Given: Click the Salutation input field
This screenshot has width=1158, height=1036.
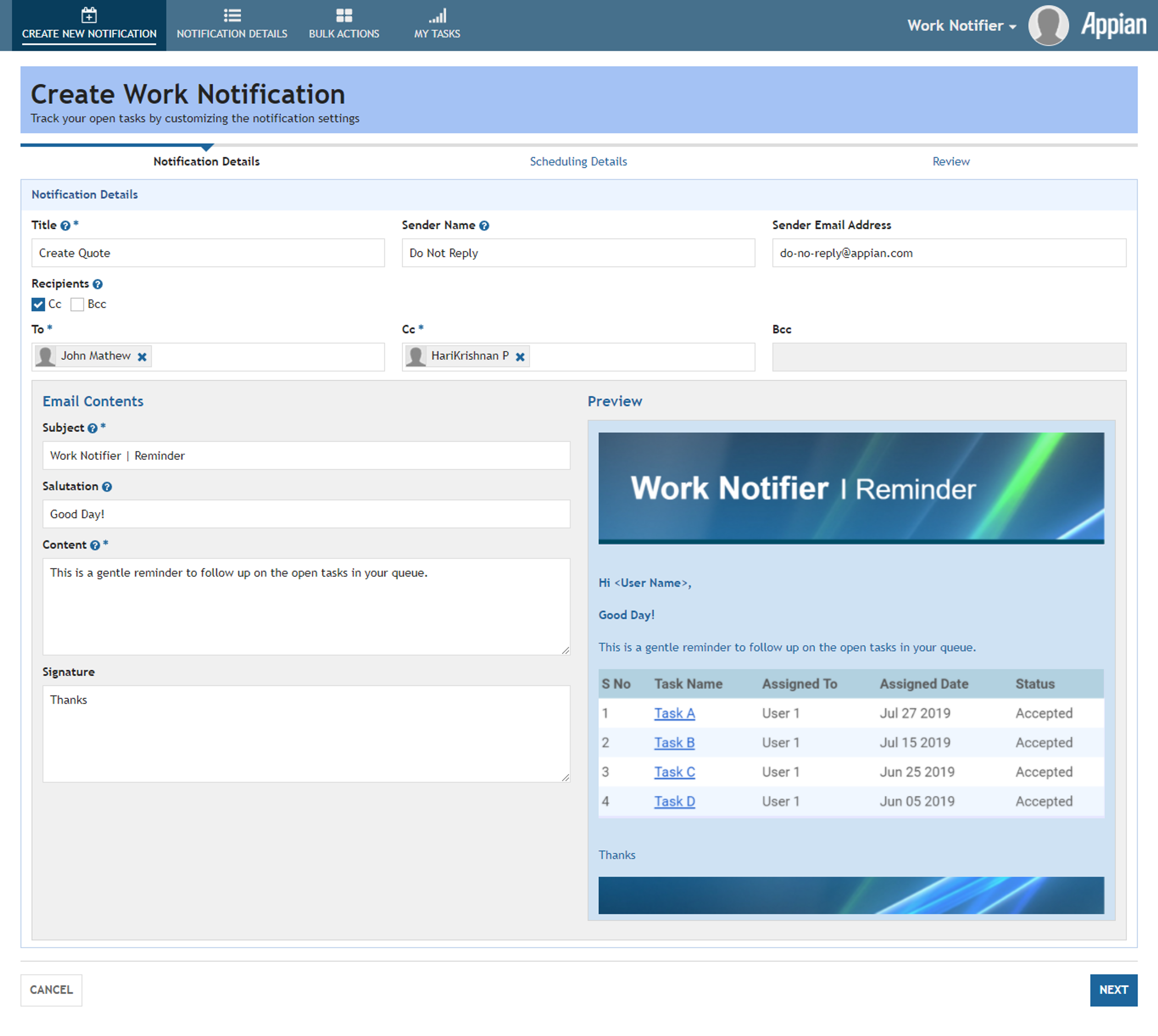Looking at the screenshot, I should pyautogui.click(x=306, y=514).
